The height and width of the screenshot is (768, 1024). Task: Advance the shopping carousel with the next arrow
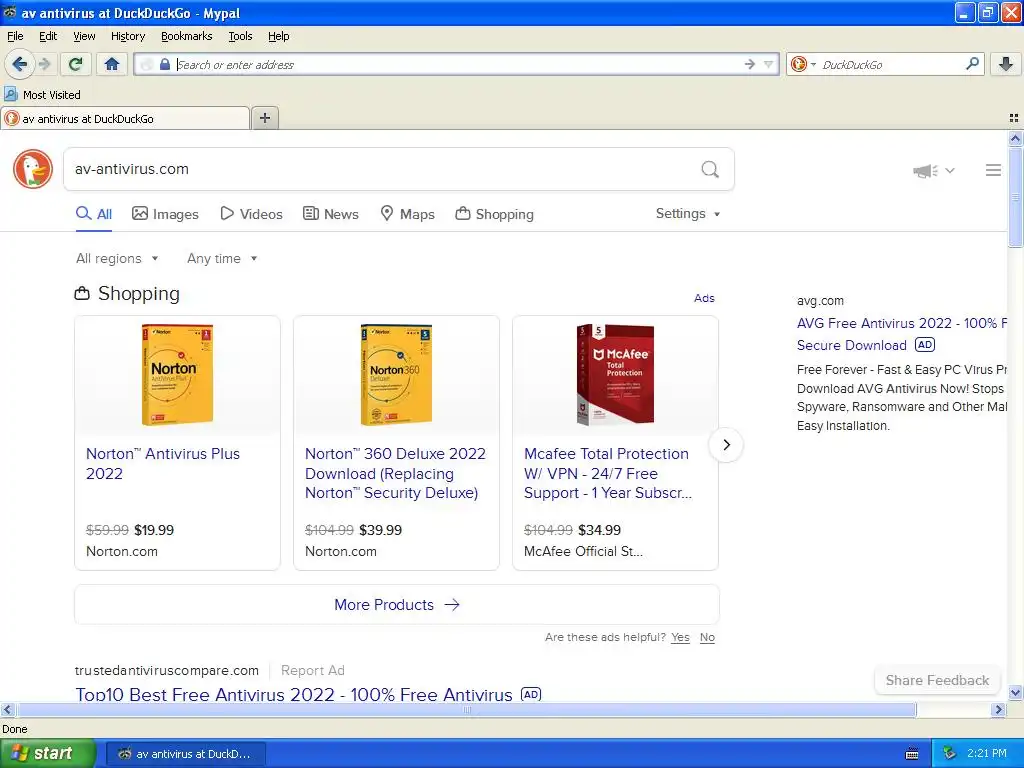point(726,445)
